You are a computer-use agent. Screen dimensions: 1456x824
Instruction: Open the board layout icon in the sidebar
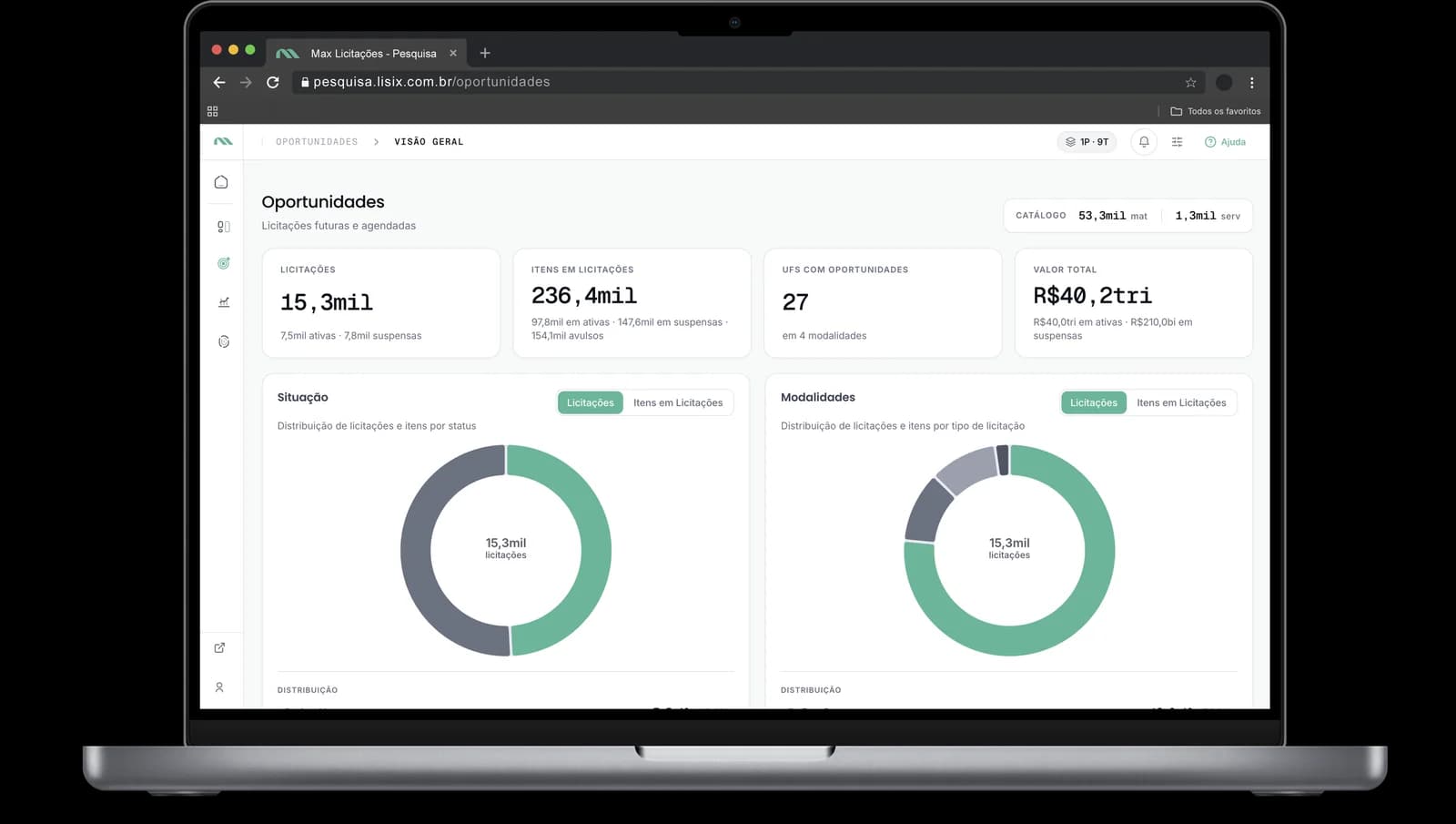[x=224, y=227]
